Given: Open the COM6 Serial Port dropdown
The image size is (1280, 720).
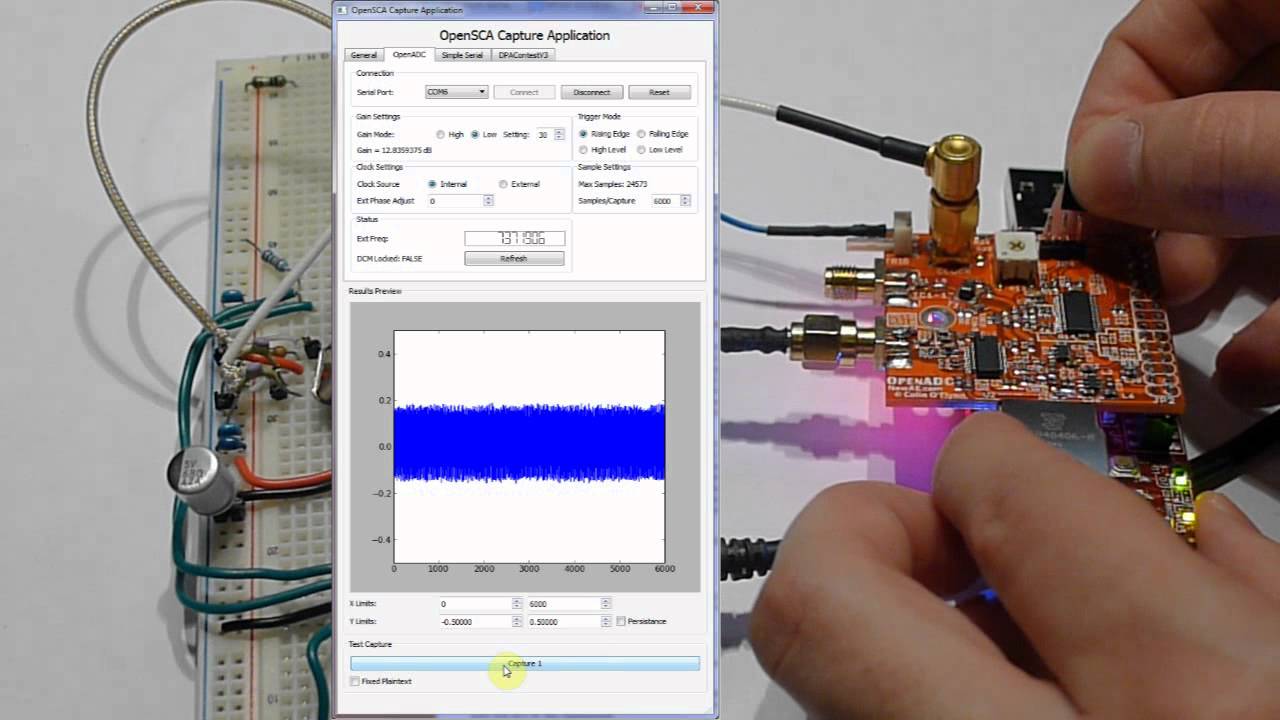Looking at the screenshot, I should pos(456,92).
